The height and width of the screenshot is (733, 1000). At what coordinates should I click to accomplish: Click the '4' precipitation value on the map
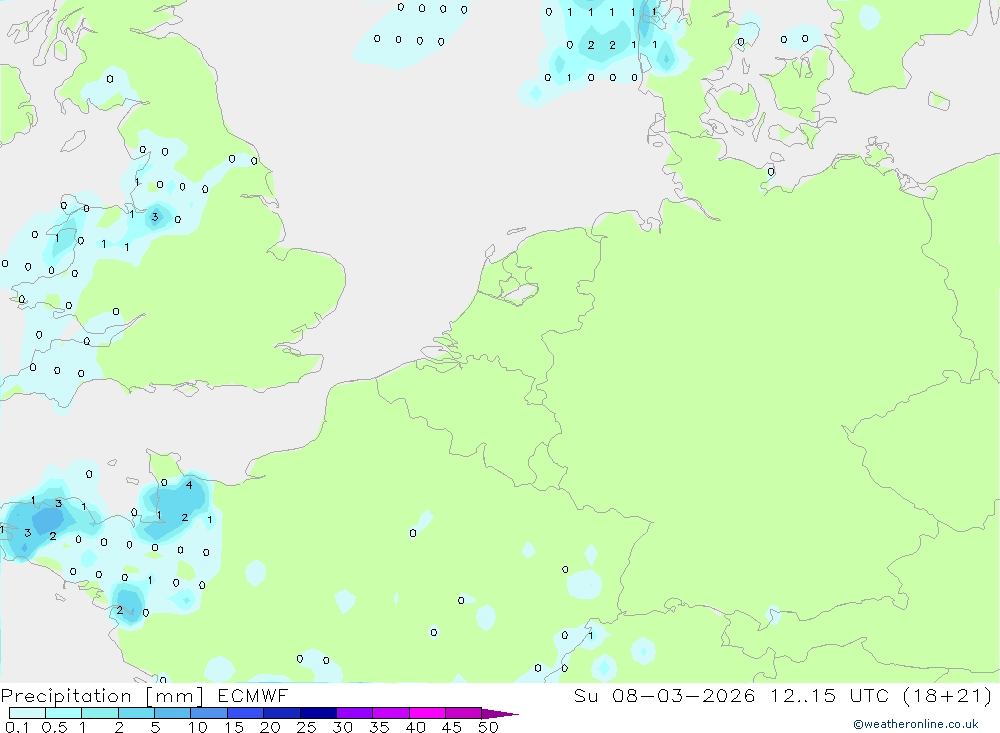pyautogui.click(x=189, y=485)
